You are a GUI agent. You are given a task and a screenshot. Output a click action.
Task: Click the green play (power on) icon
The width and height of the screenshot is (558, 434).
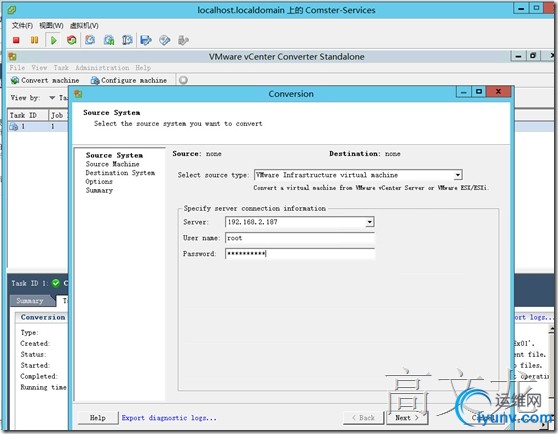point(54,40)
